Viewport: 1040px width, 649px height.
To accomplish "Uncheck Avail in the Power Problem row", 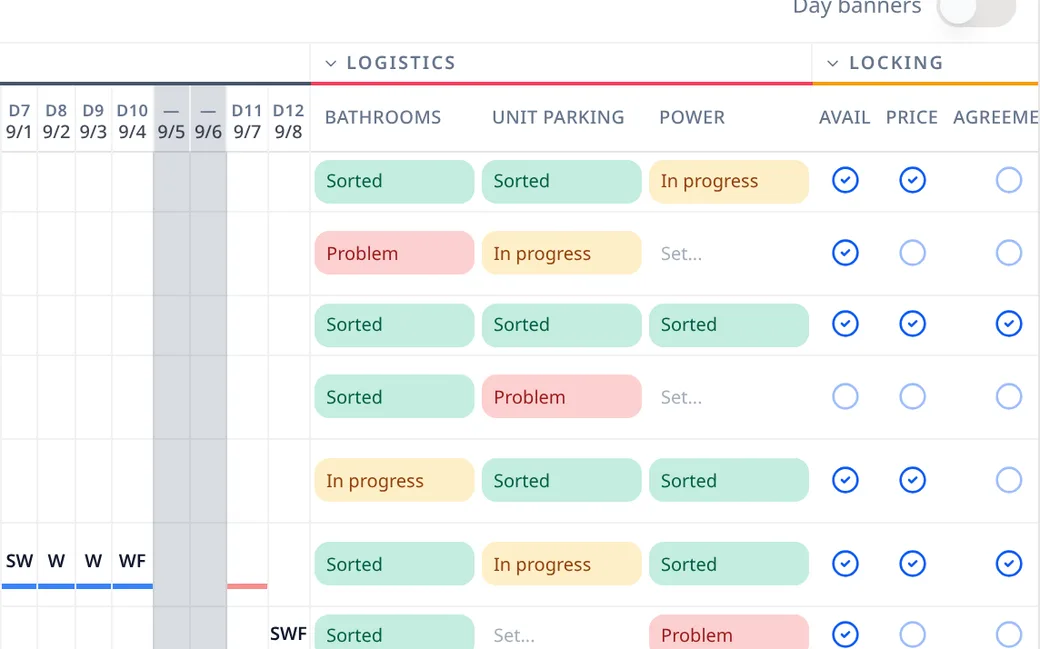I will tap(845, 634).
